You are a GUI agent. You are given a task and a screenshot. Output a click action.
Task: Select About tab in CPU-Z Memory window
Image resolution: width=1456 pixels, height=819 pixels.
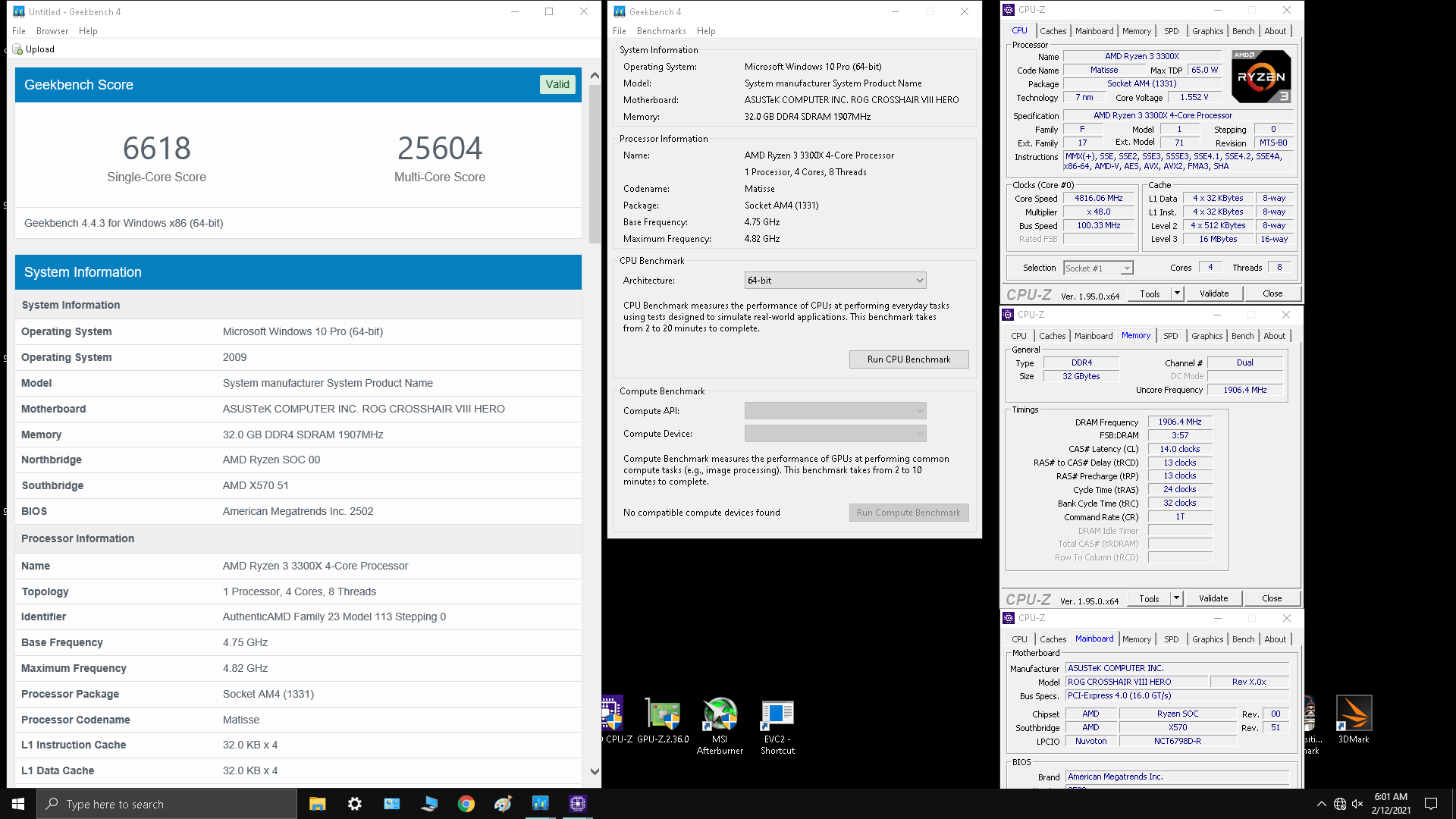1274,336
